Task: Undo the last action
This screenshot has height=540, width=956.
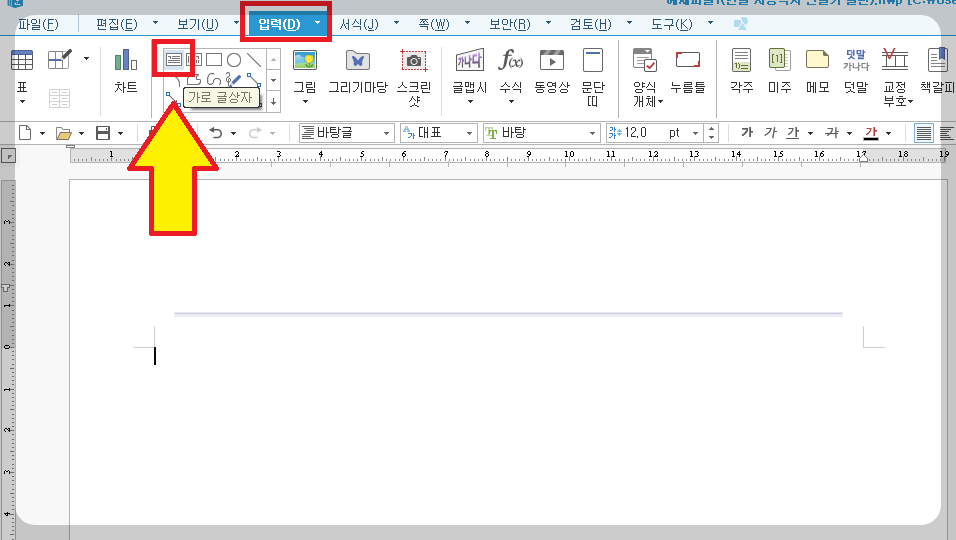Action: pos(216,132)
